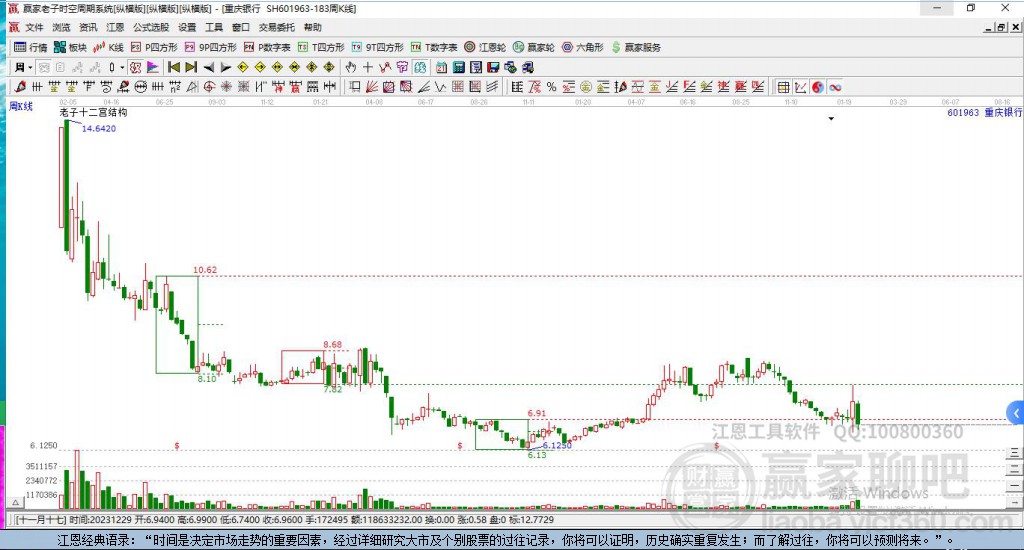Switch to the K线 chart view
Screen dimensions: 1024x550
coord(108,47)
